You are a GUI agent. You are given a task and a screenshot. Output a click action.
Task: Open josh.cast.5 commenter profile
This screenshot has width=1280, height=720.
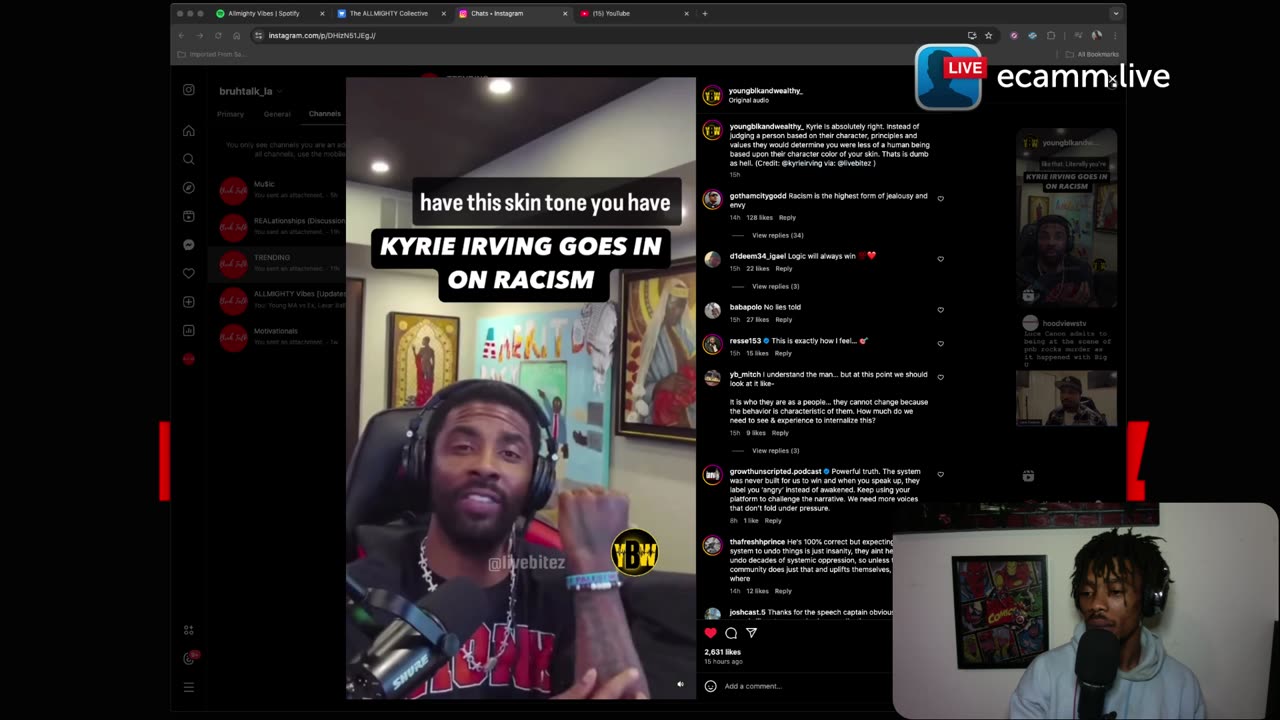[747, 612]
